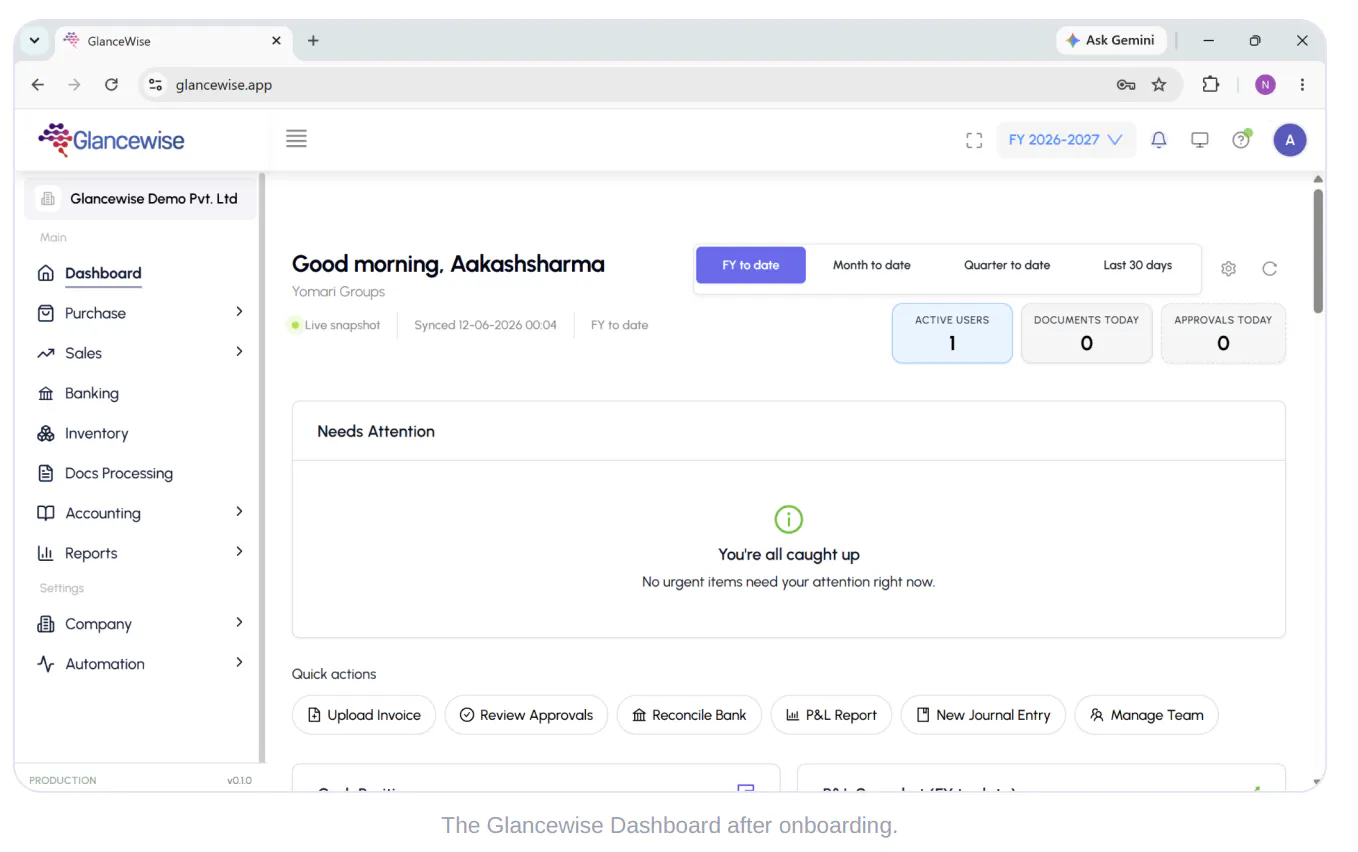The height and width of the screenshot is (852, 1358).
Task: Expand the Purchase menu chevron
Action: tap(239, 312)
